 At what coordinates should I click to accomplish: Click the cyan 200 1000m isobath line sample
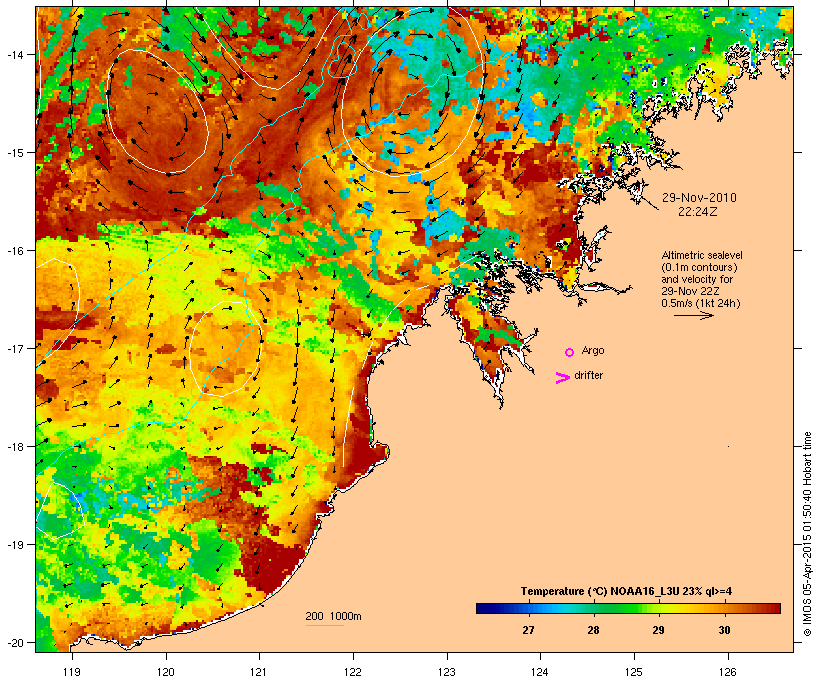[x=324, y=625]
